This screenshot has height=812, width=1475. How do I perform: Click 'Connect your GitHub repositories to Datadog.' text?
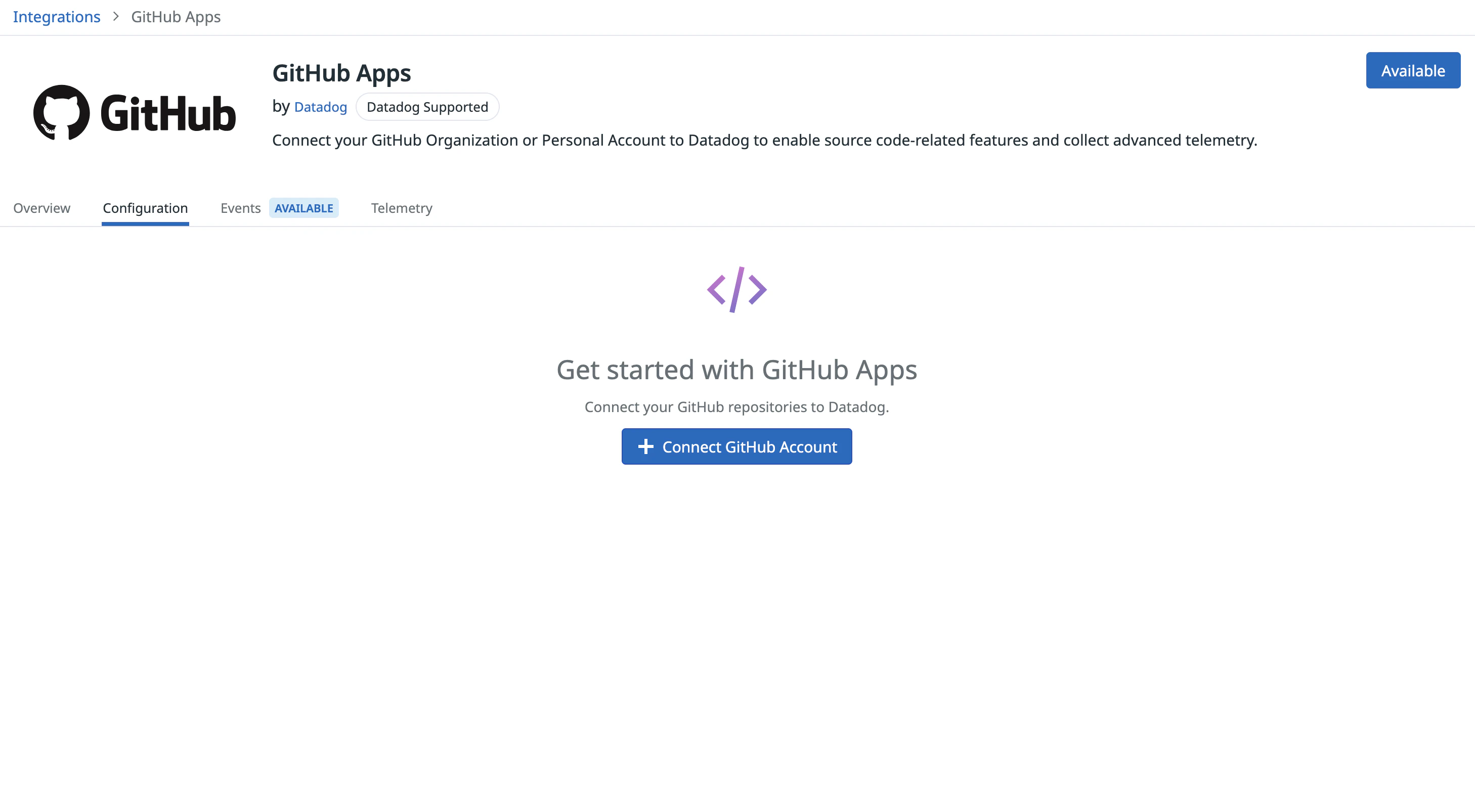pyautogui.click(x=737, y=407)
